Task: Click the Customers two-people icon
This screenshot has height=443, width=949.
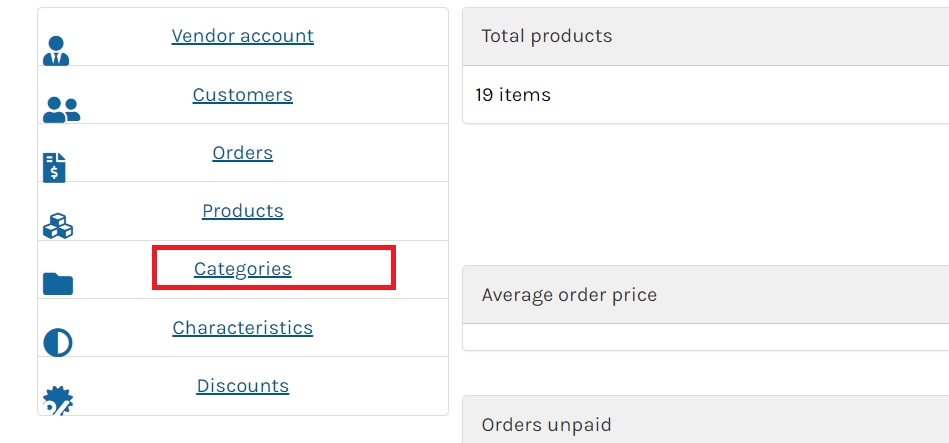Action: click(x=61, y=110)
